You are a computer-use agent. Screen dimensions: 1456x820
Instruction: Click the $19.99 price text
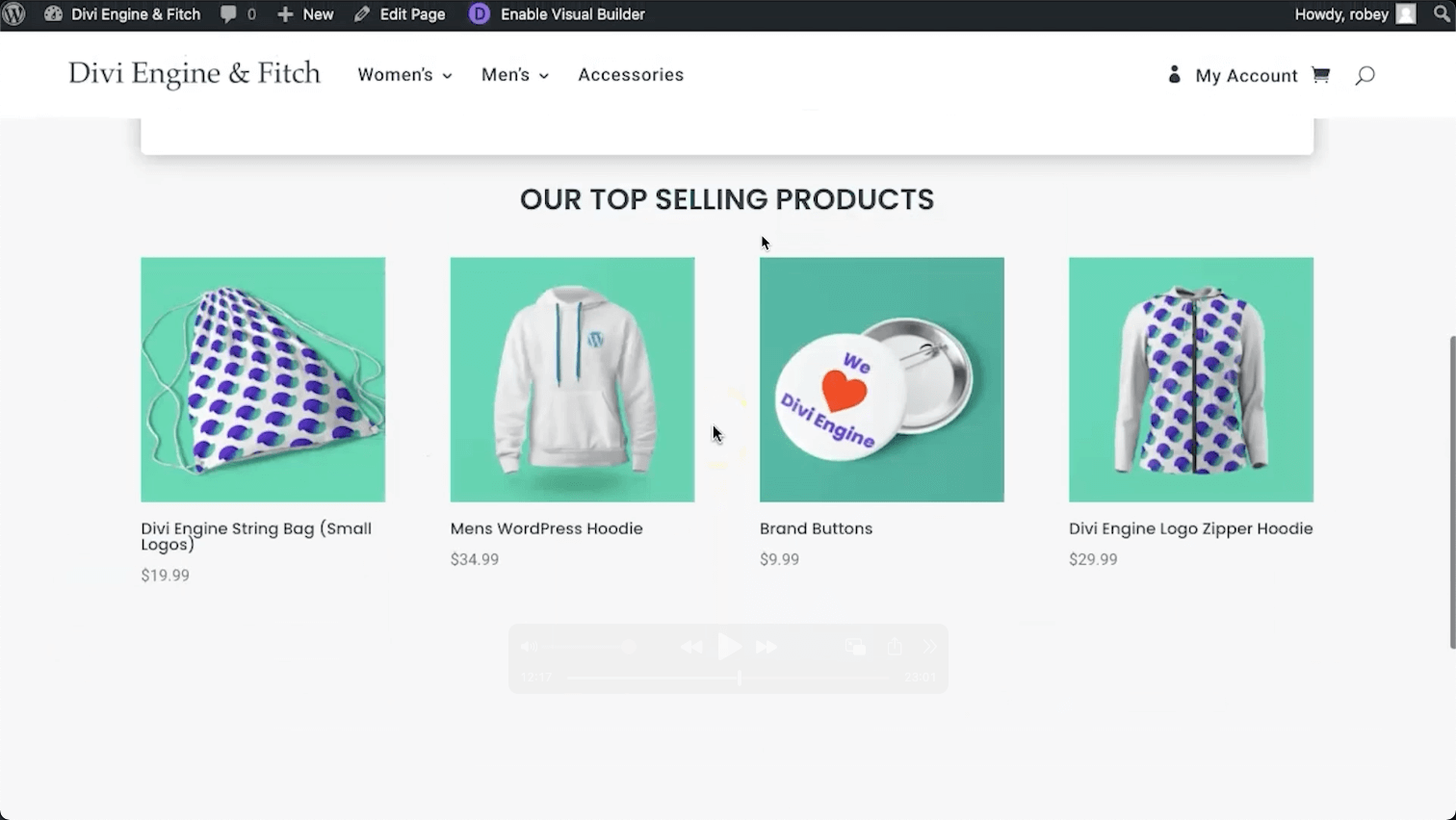click(x=165, y=576)
